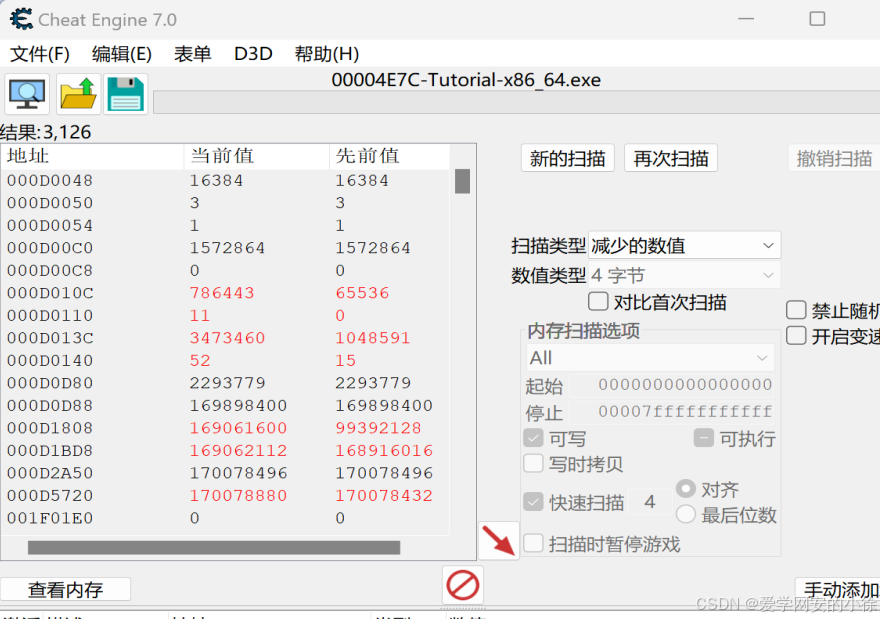
Task: Open the 文件(F) menu
Action: [40, 54]
